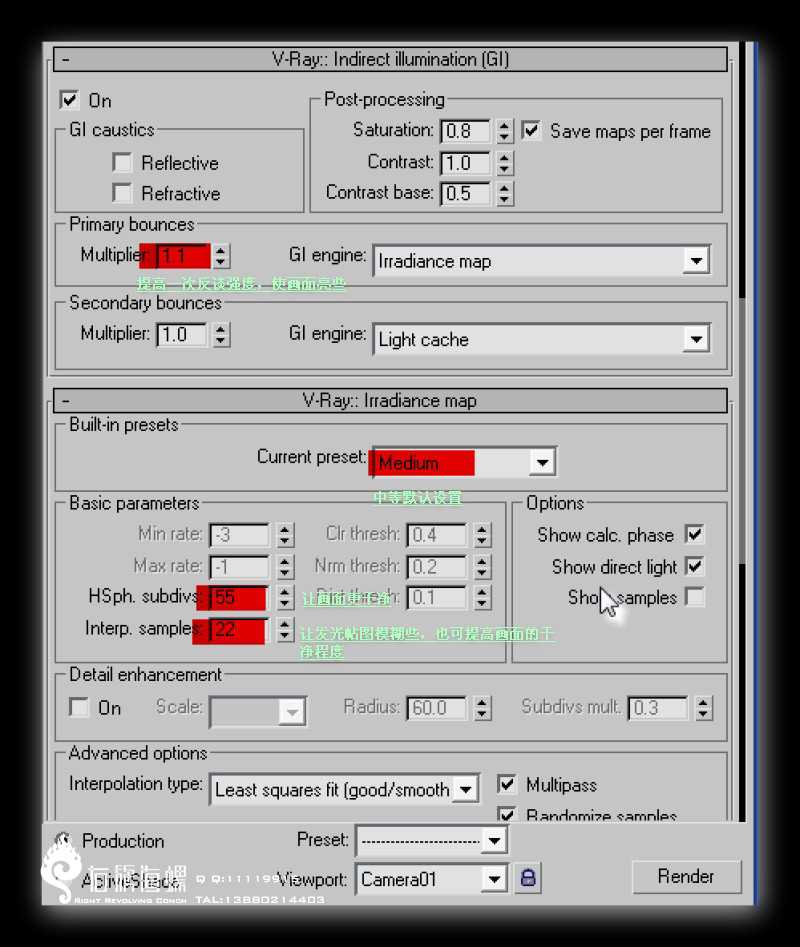The image size is (800, 947).
Task: Click the Interp. samples value field
Action: tap(238, 629)
